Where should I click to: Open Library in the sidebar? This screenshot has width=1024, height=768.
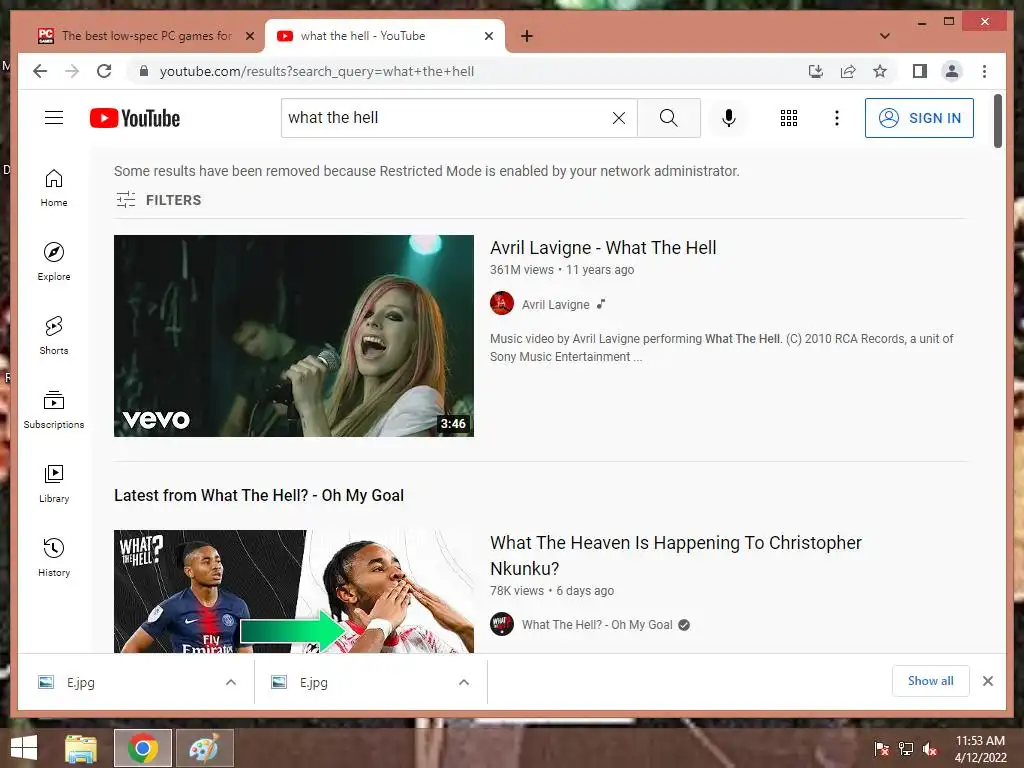pos(54,483)
